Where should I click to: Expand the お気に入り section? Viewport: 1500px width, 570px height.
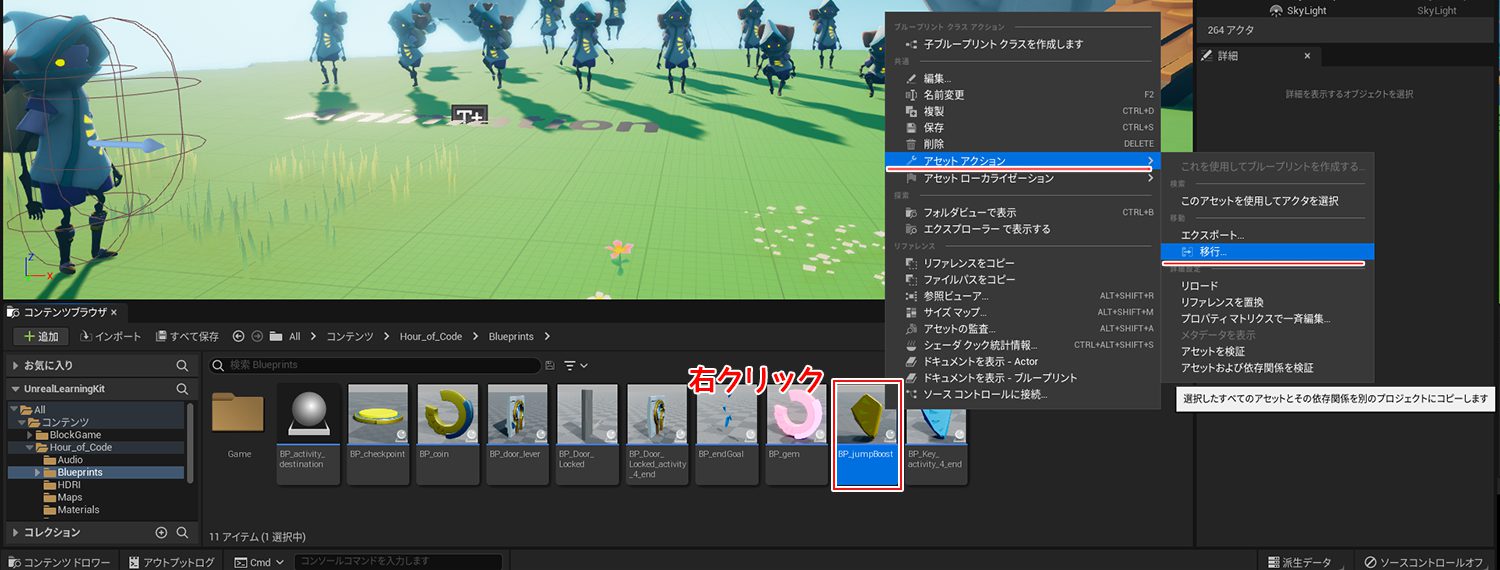[16, 366]
